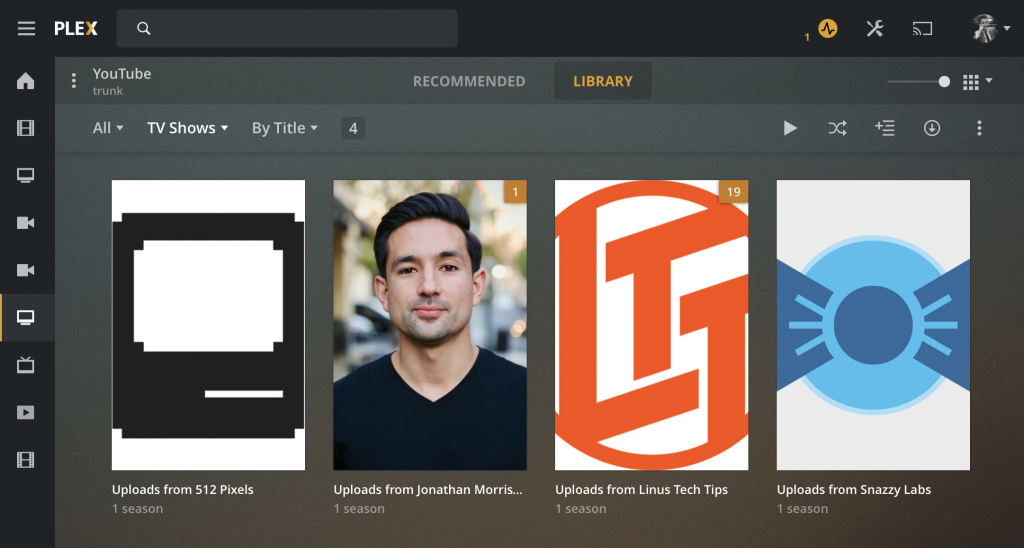Click 1 season under Linus Tech Tips

[x=581, y=509]
